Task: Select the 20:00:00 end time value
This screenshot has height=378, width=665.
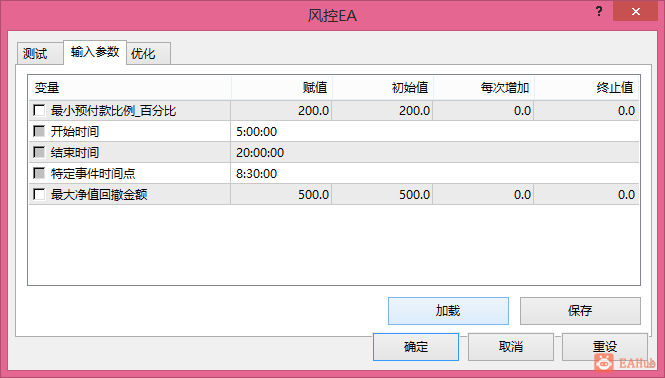Action: point(260,153)
